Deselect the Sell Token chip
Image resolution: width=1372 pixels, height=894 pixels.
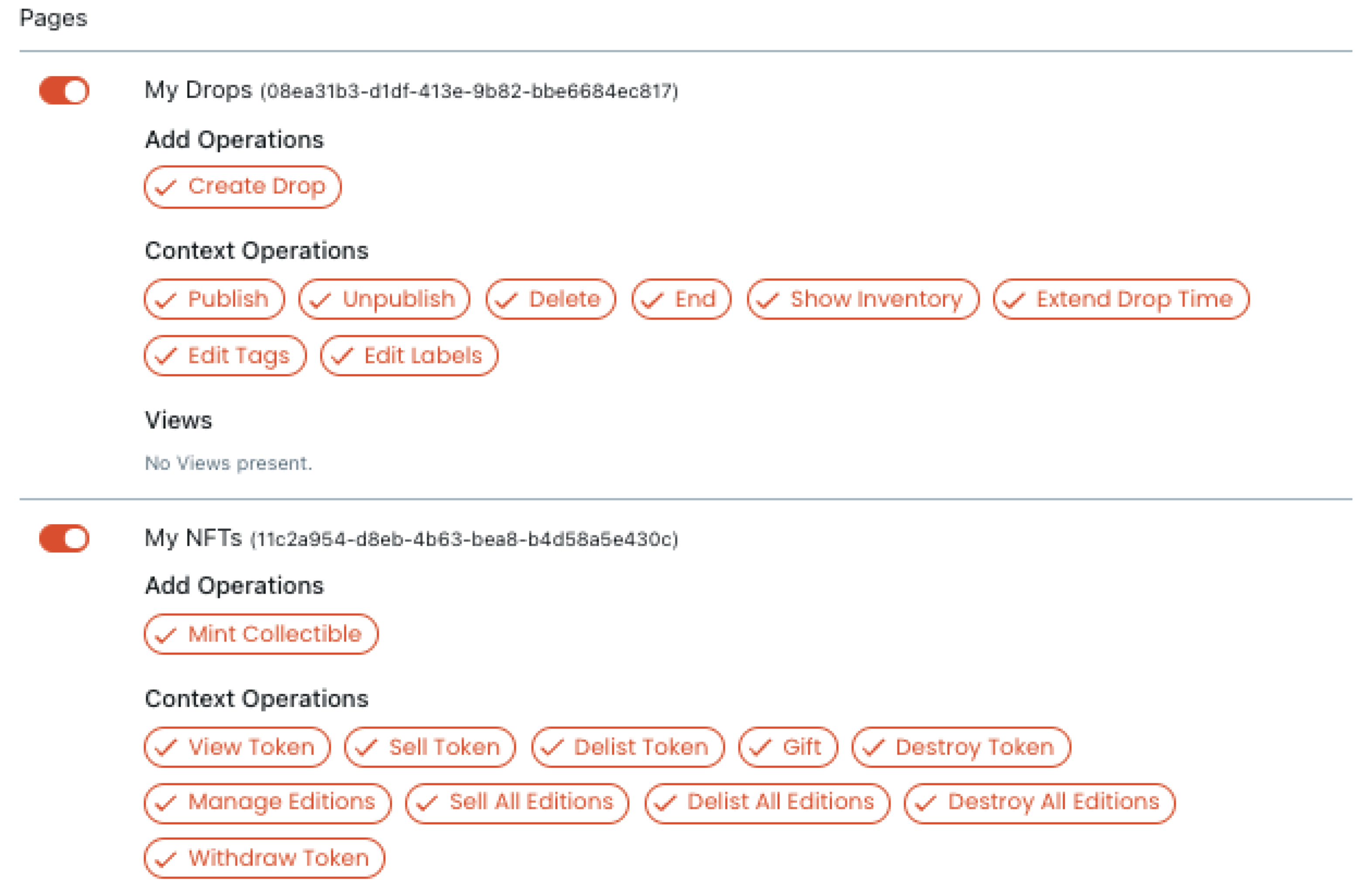click(430, 747)
